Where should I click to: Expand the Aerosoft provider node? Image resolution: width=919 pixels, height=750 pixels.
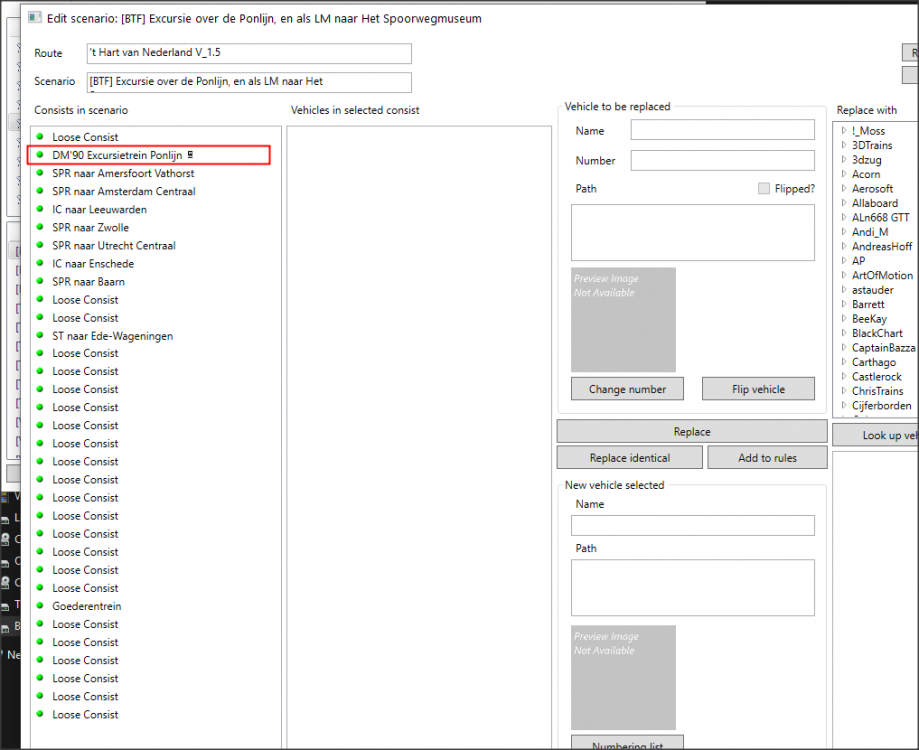(844, 189)
